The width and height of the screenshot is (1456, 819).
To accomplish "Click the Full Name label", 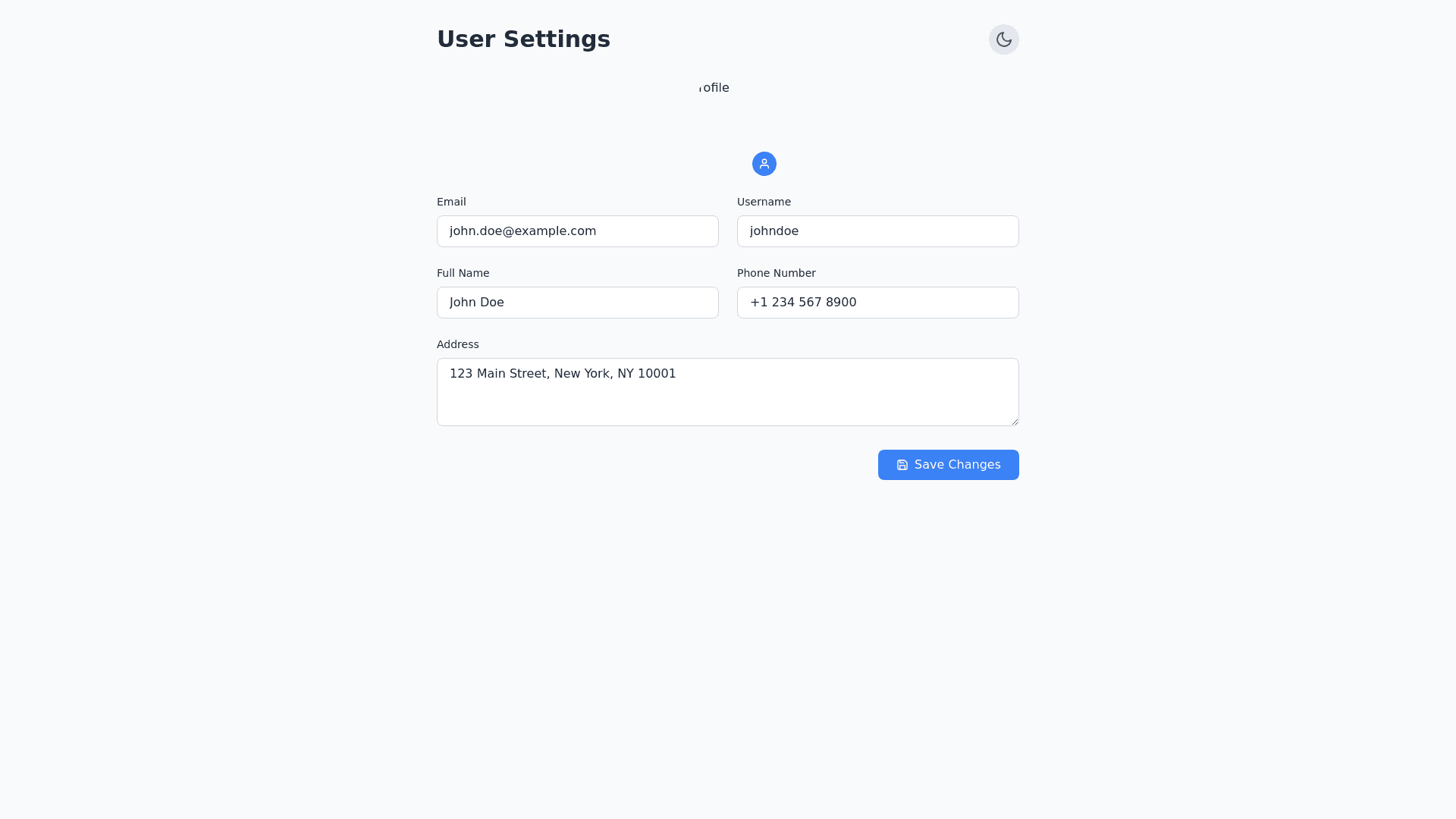I will click(x=463, y=273).
